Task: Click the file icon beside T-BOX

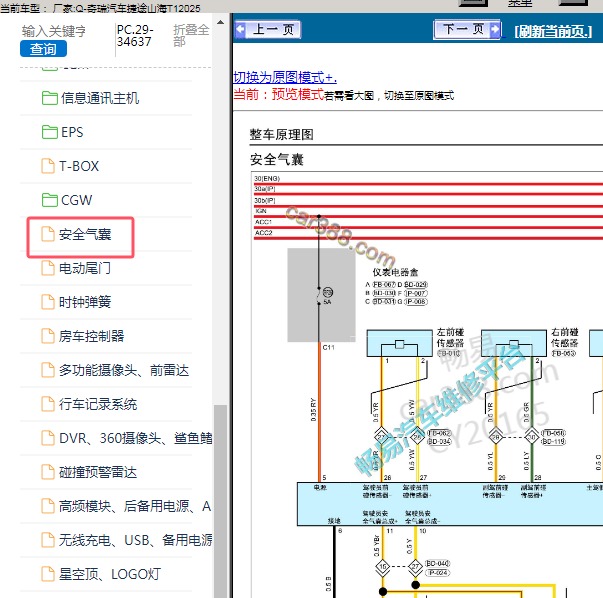Action: 48,166
